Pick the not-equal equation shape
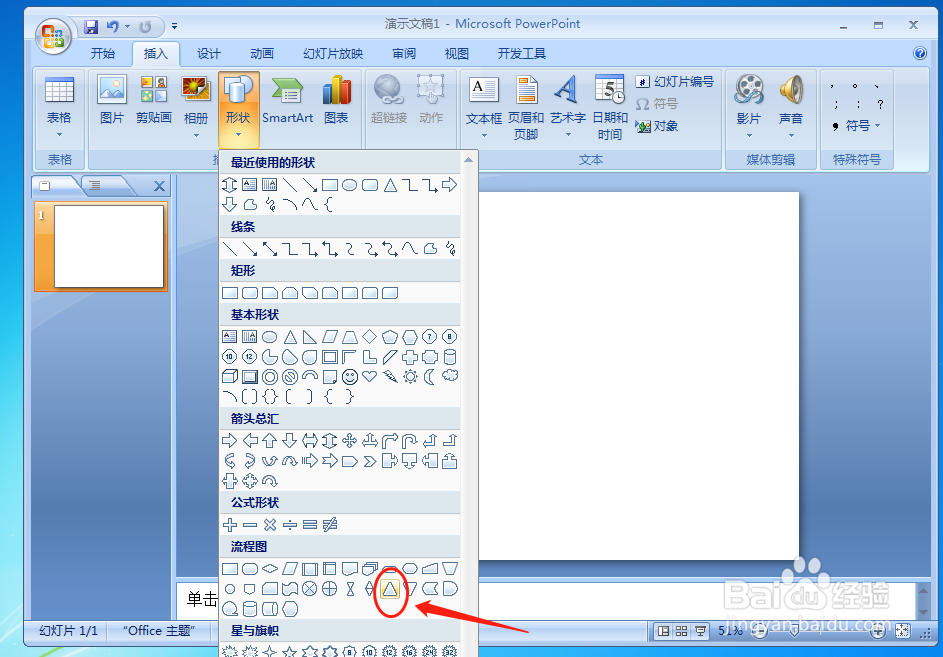 tap(330, 525)
